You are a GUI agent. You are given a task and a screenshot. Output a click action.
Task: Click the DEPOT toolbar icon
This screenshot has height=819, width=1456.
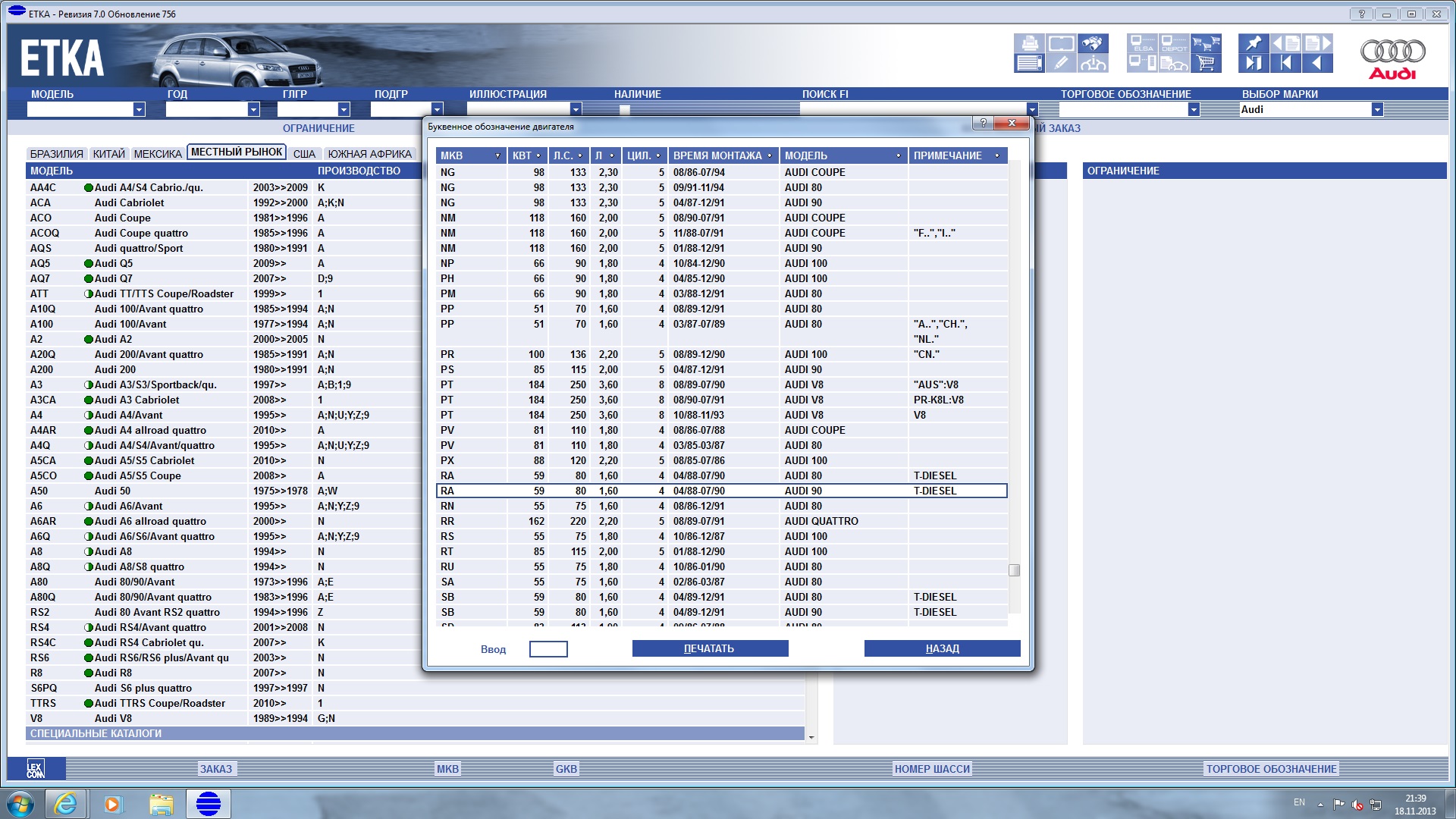pyautogui.click(x=1174, y=43)
